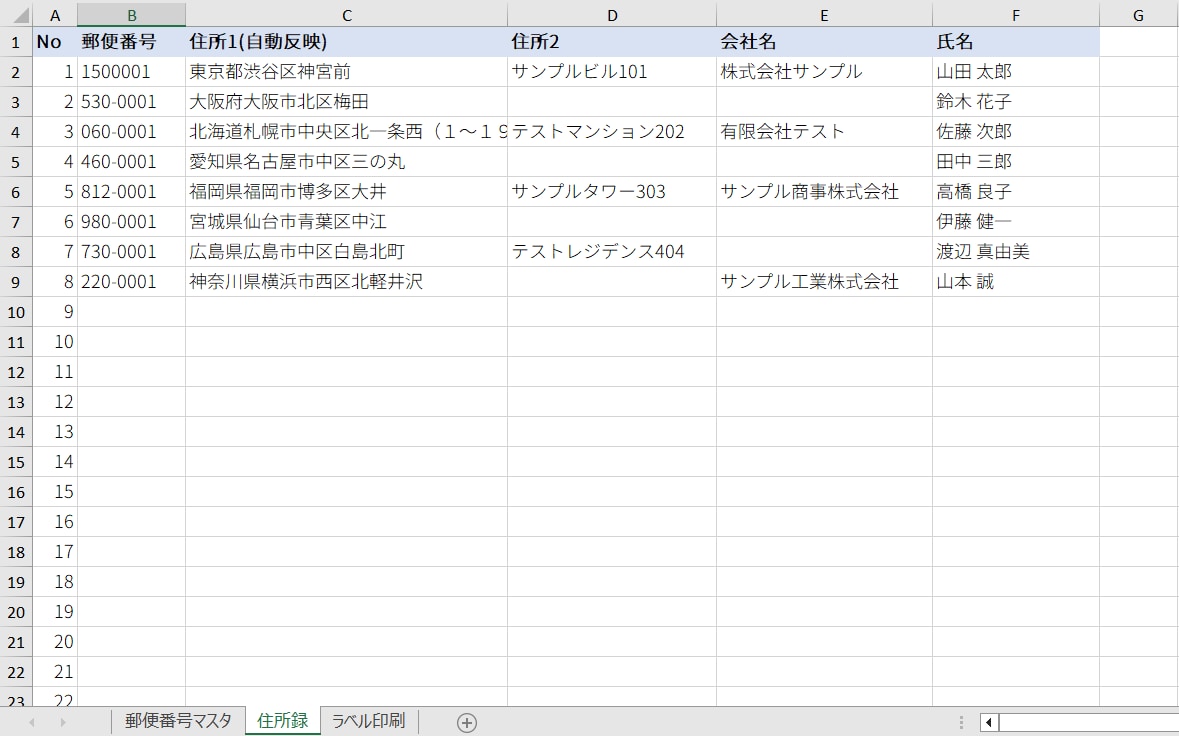Select postal code cell 060-0001
Screen dimensions: 1179x736
132,132
